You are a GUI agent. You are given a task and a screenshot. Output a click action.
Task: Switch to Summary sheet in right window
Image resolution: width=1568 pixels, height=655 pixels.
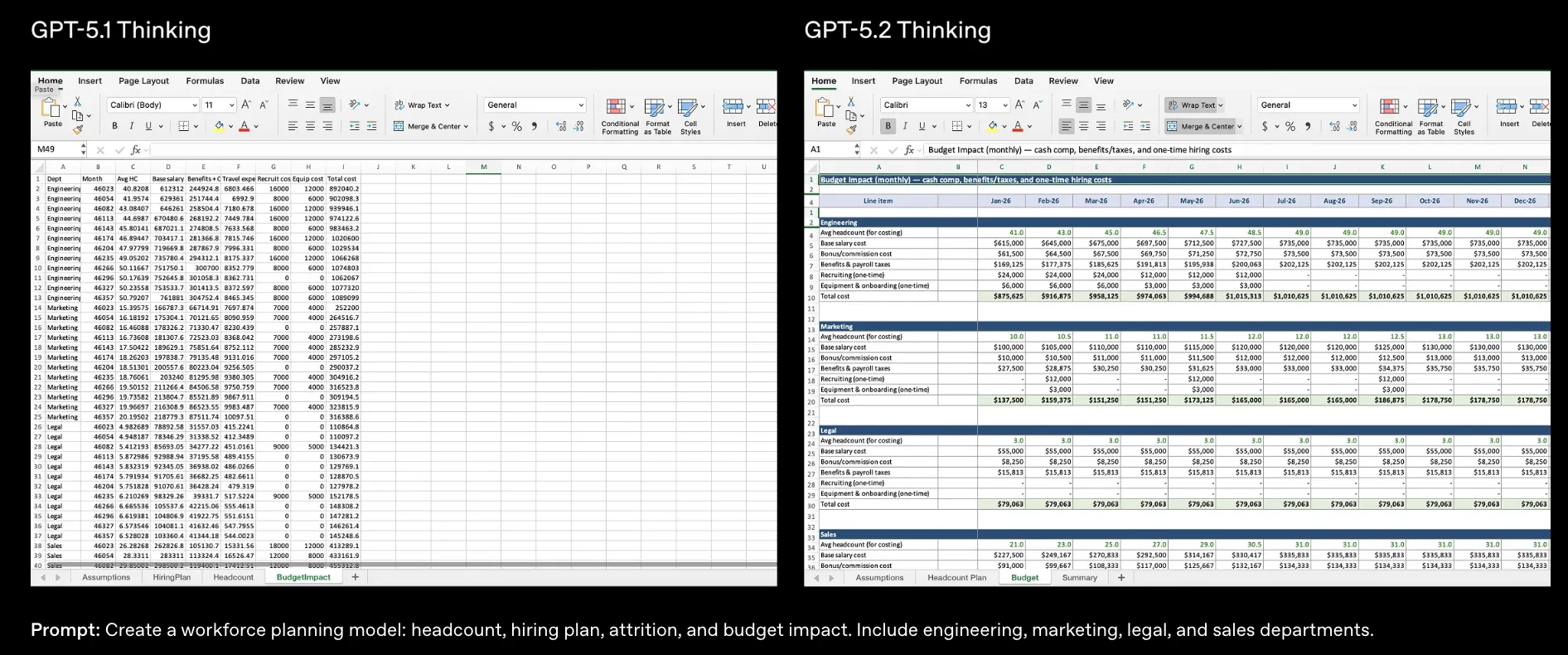[1079, 577]
